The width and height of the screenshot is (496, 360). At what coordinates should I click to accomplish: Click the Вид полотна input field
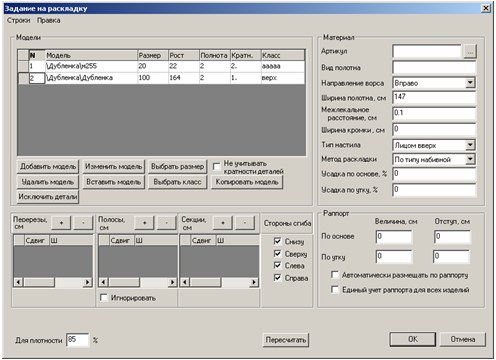(434, 67)
